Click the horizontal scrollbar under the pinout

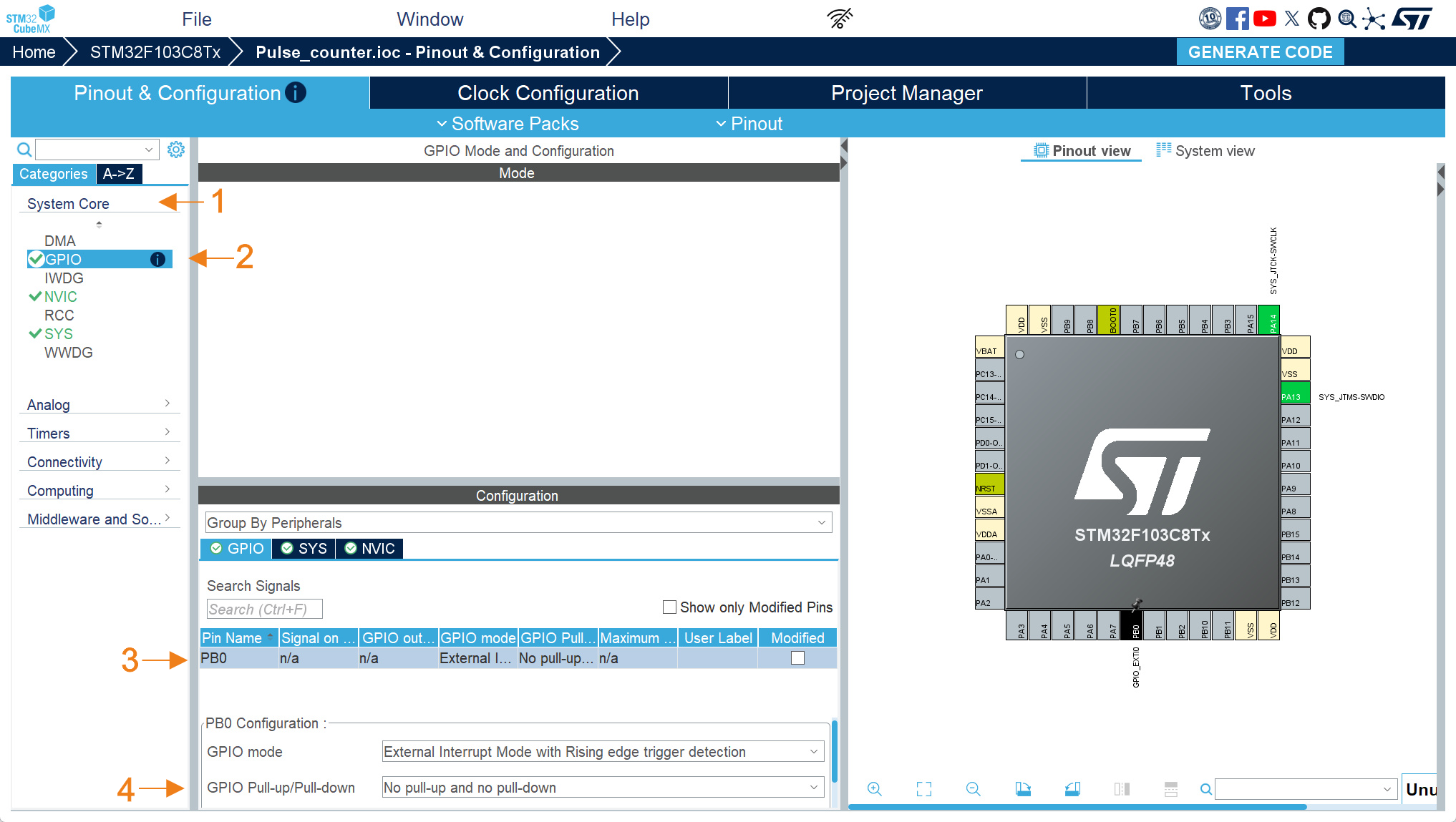point(1077,807)
